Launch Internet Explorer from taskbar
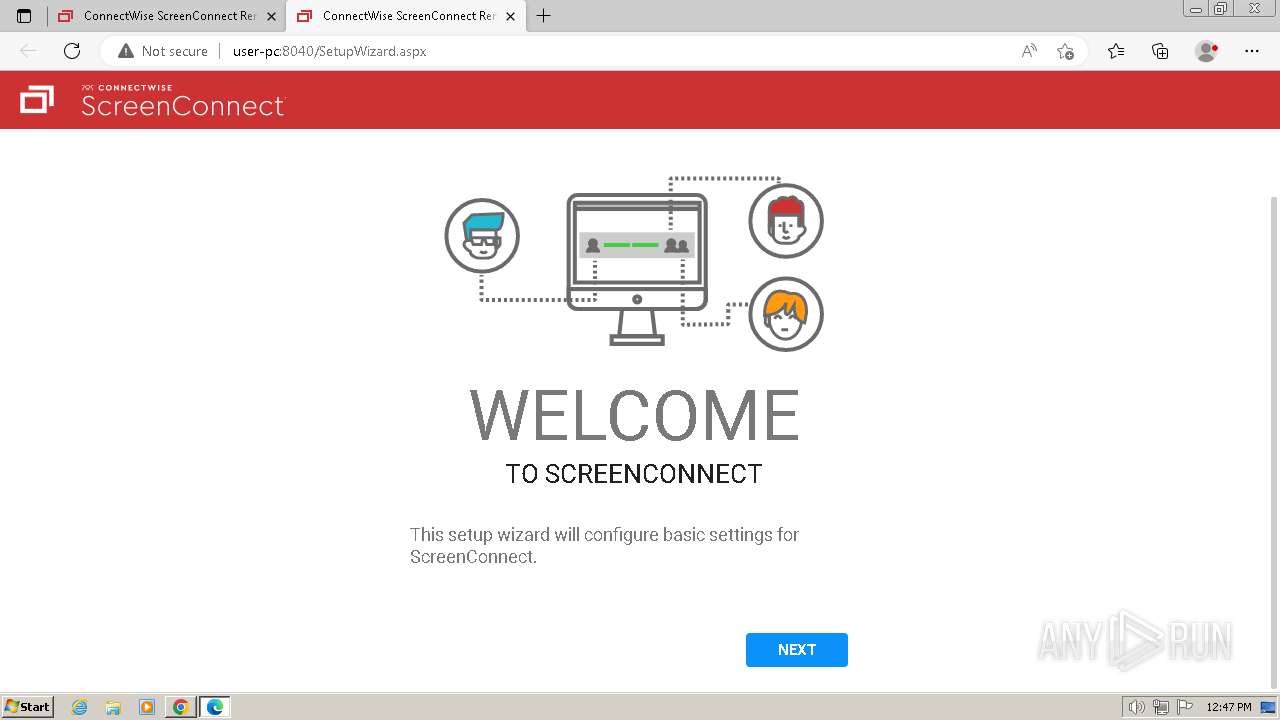The image size is (1280, 720). 80,707
